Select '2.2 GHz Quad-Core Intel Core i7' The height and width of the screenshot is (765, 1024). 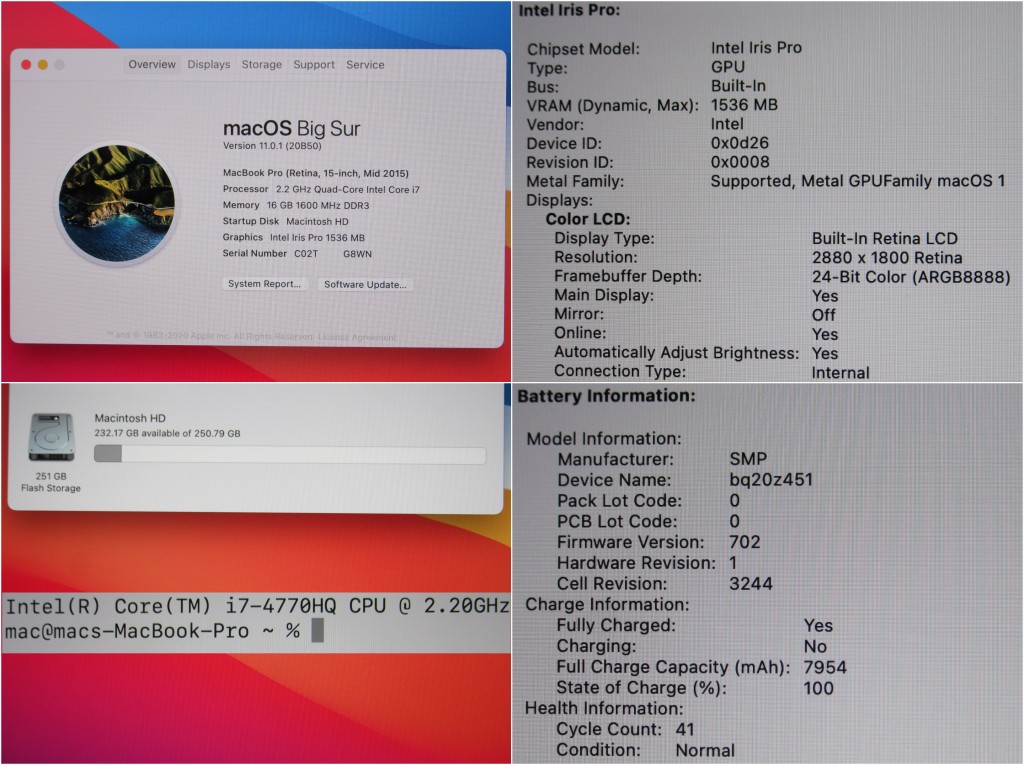pyautogui.click(x=347, y=189)
